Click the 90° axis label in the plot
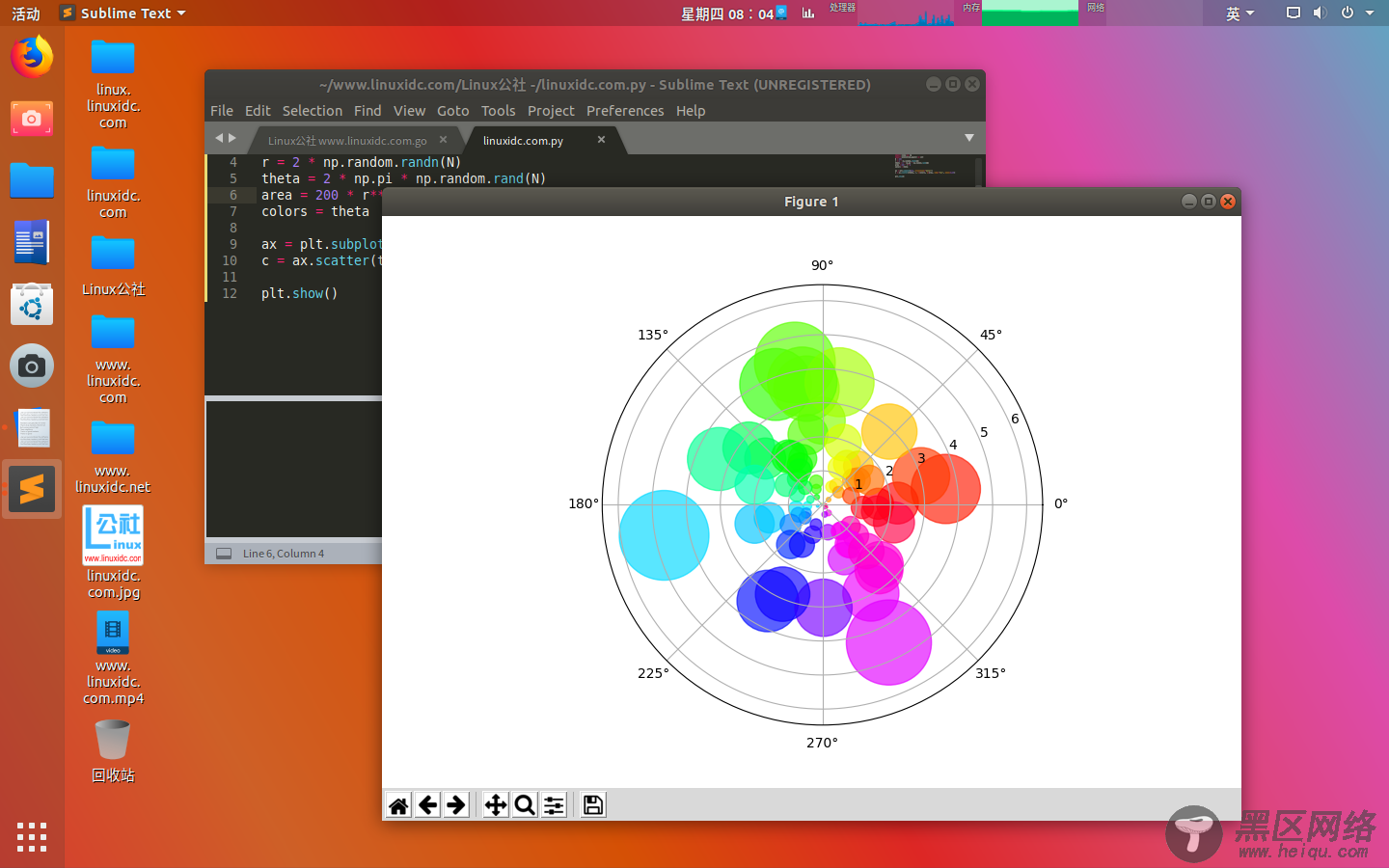The image size is (1389, 868). pyautogui.click(x=822, y=265)
